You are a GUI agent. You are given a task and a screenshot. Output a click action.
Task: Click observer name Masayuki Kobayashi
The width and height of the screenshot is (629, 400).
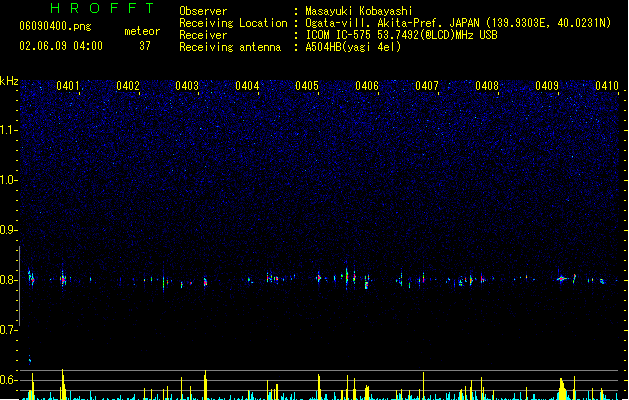point(359,11)
